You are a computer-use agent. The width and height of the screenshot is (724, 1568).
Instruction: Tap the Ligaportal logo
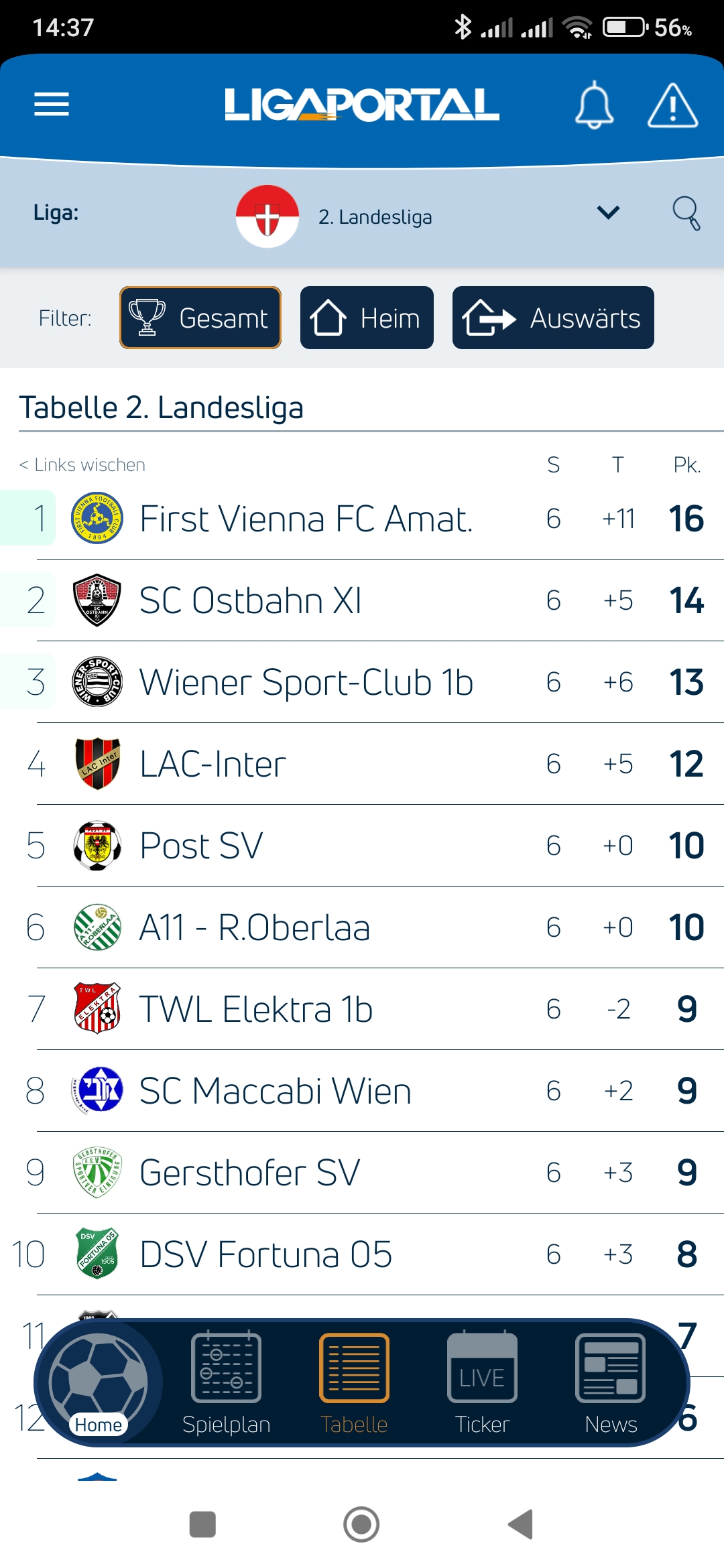(362, 105)
